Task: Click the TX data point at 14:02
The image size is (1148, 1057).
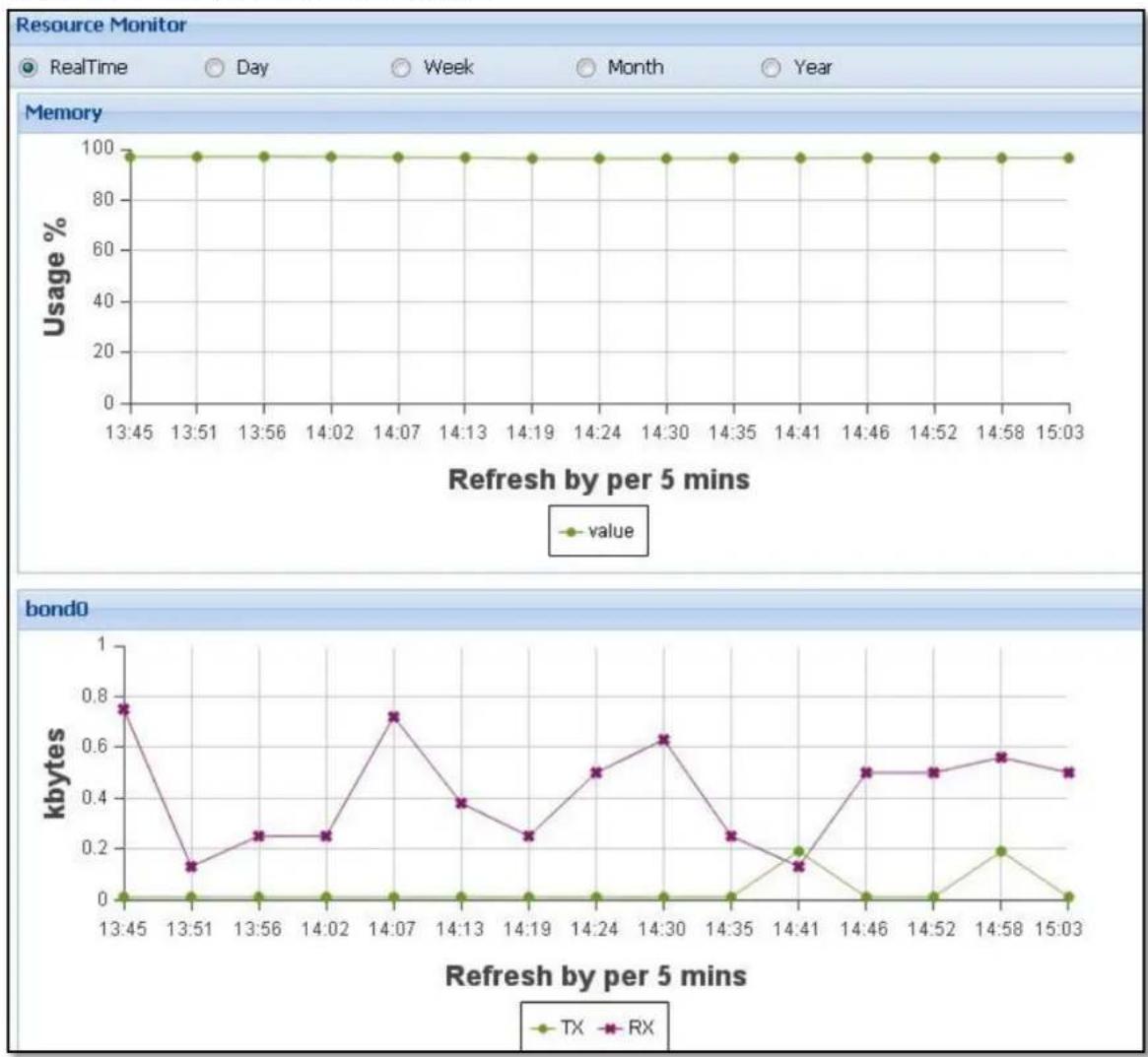Action: pyautogui.click(x=326, y=897)
